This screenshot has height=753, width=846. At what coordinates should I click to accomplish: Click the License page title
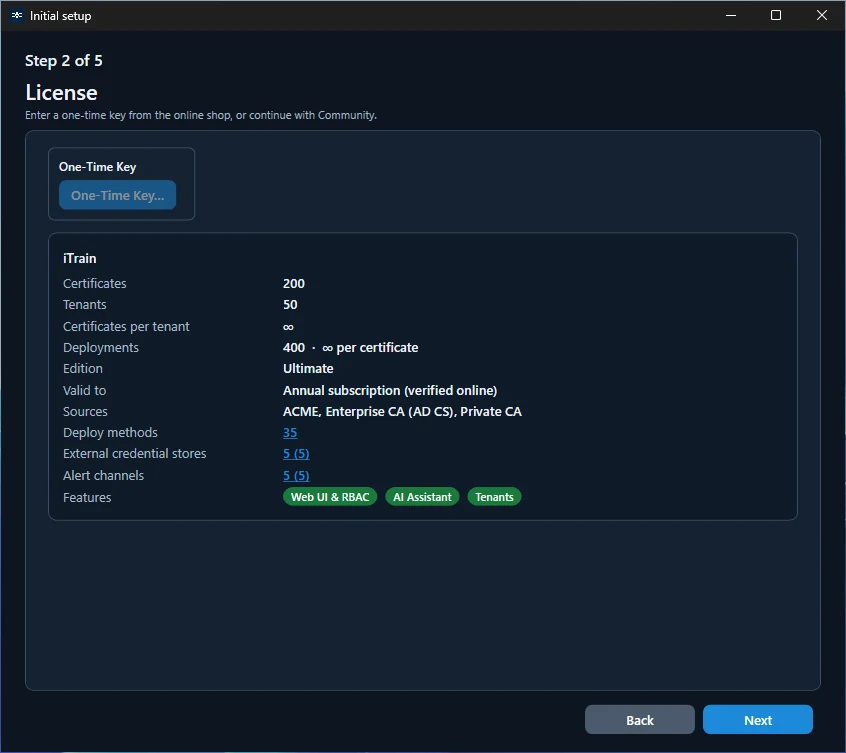click(62, 93)
